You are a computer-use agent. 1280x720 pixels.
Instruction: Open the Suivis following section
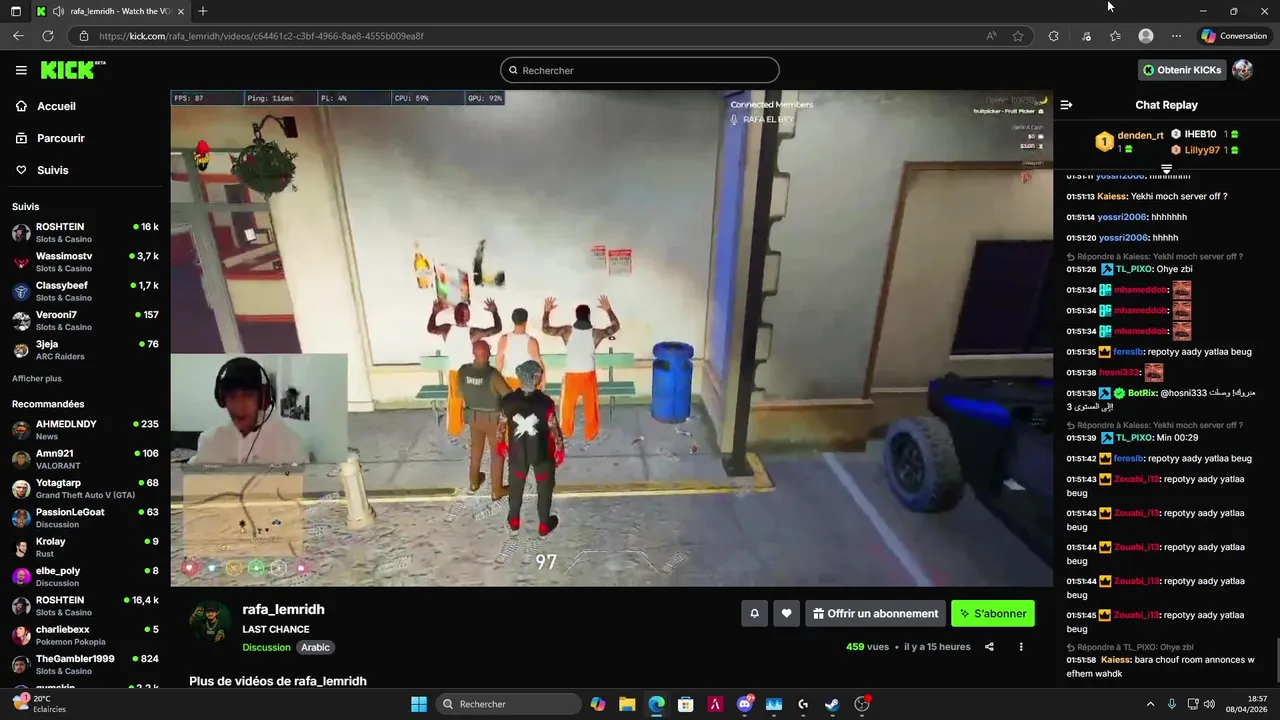[42, 170]
